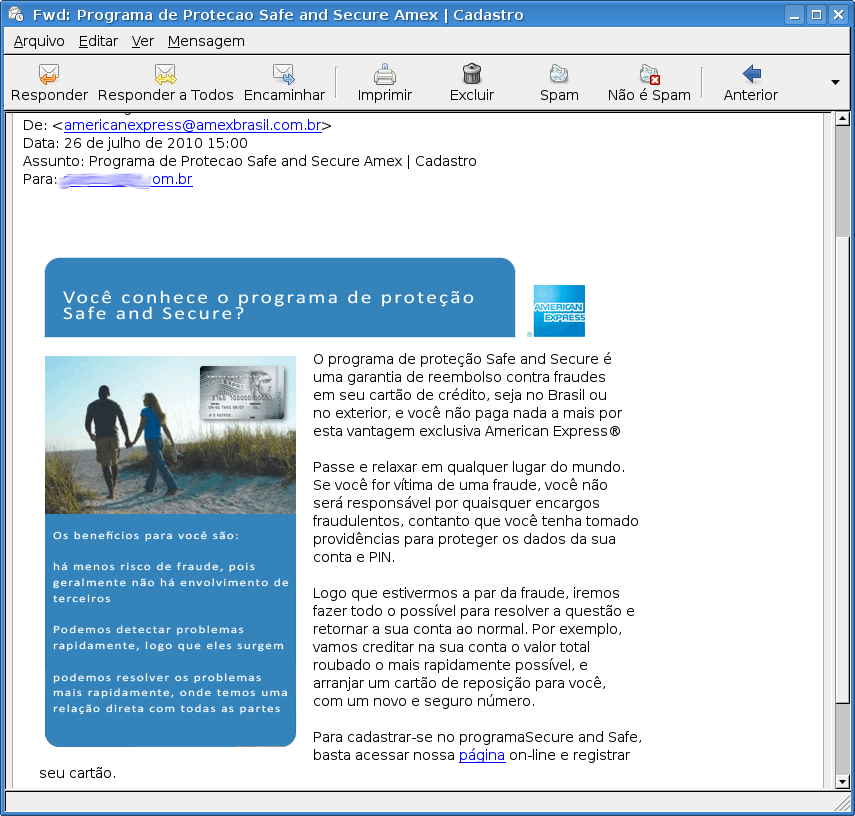
Task: Click the text "podemos resolver os problemas"
Action: [157, 677]
